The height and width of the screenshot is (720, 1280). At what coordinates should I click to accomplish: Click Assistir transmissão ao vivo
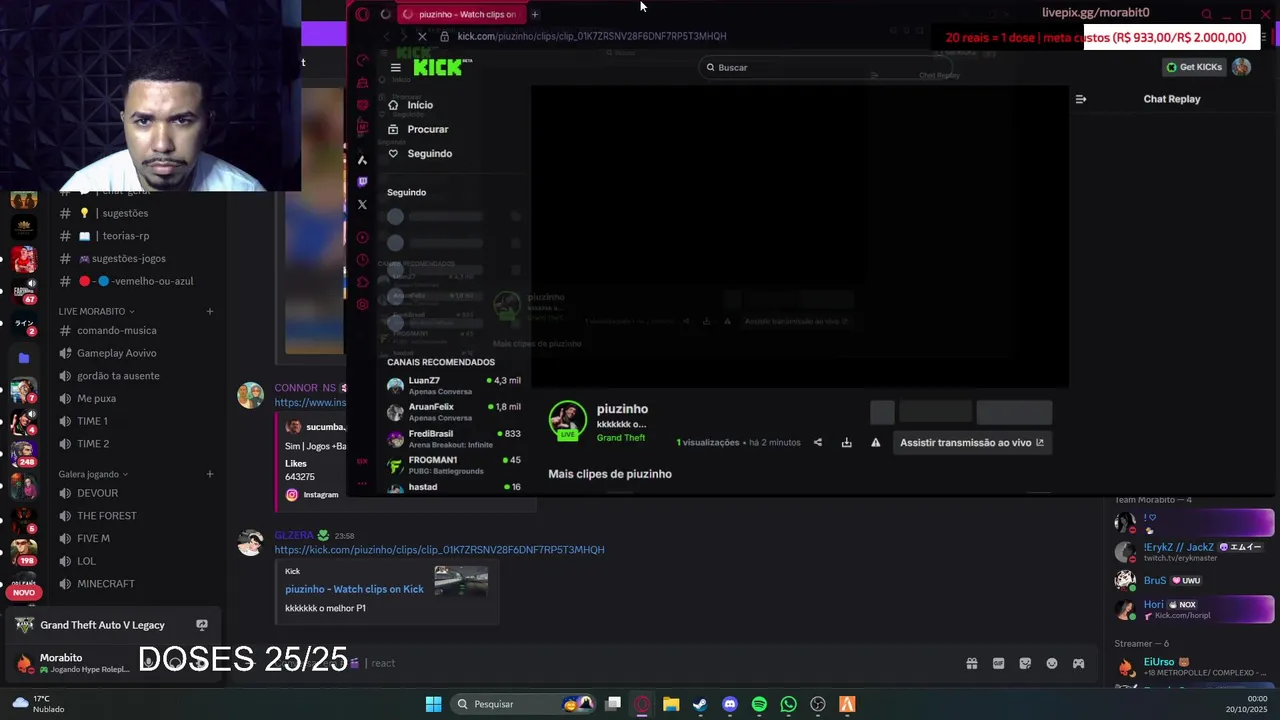pos(972,443)
